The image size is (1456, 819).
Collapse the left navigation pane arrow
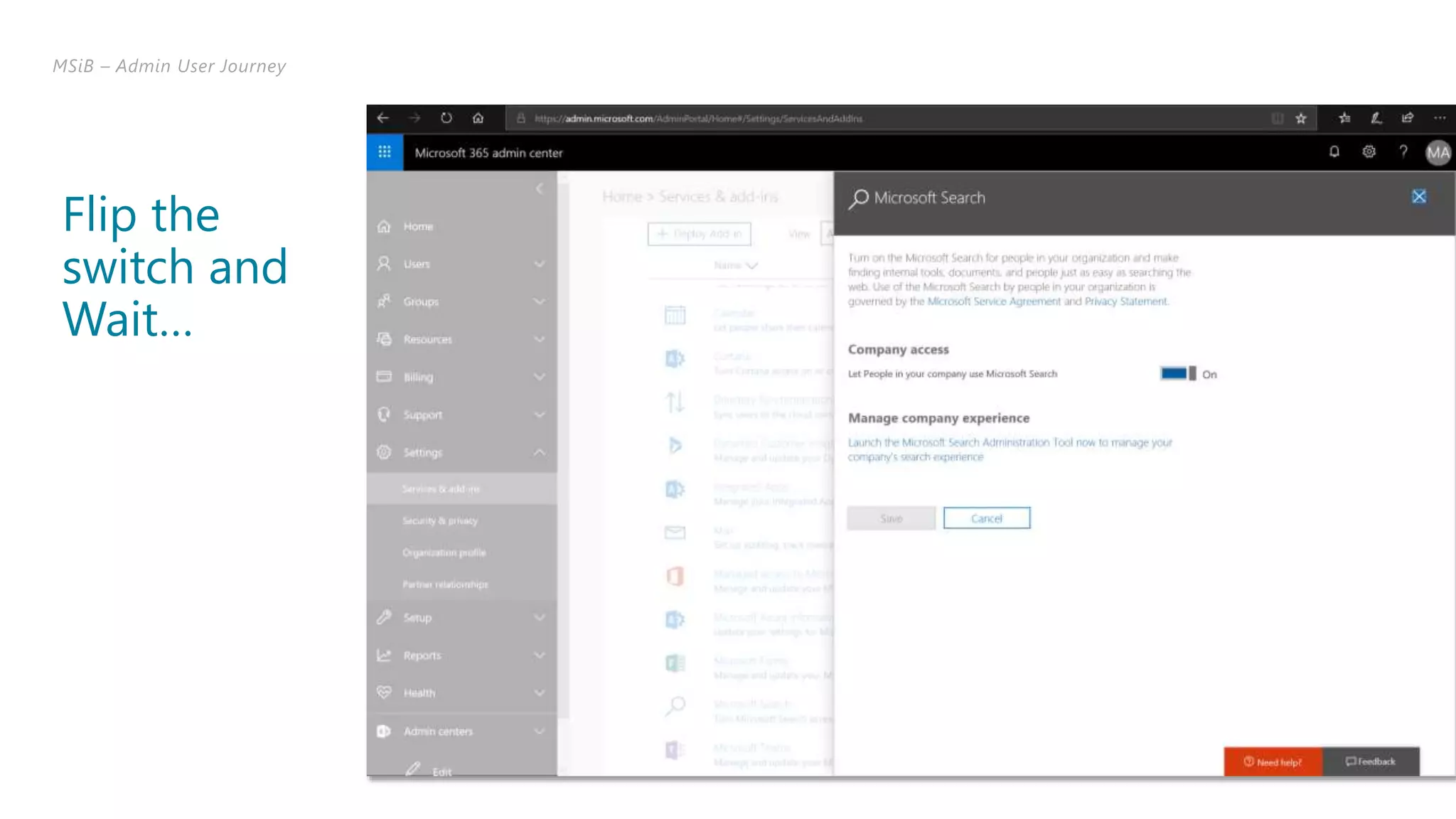tap(540, 188)
